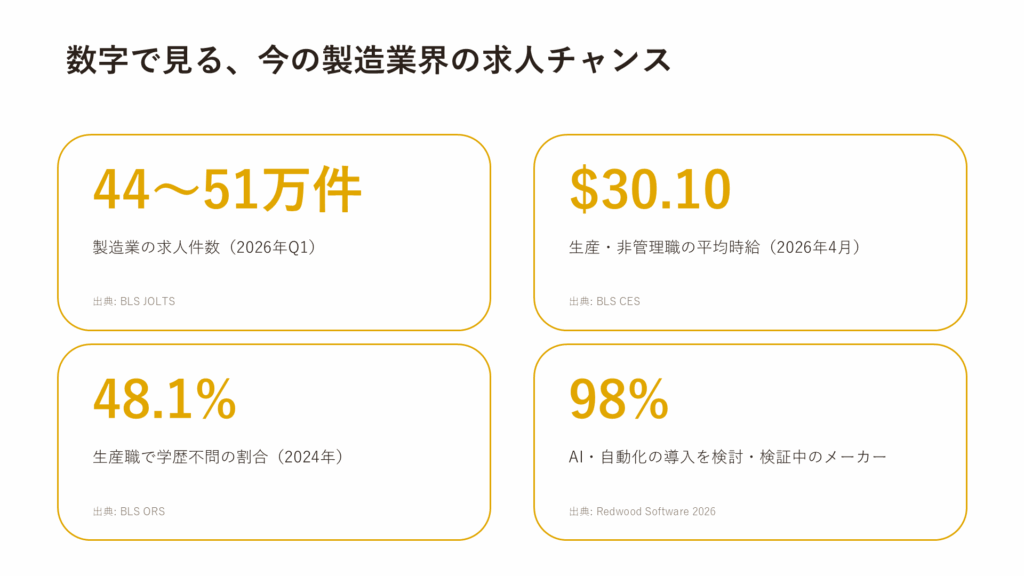Viewport: 1024px width, 576px height.
Task: Select the top-left job openings card
Action: point(274,232)
